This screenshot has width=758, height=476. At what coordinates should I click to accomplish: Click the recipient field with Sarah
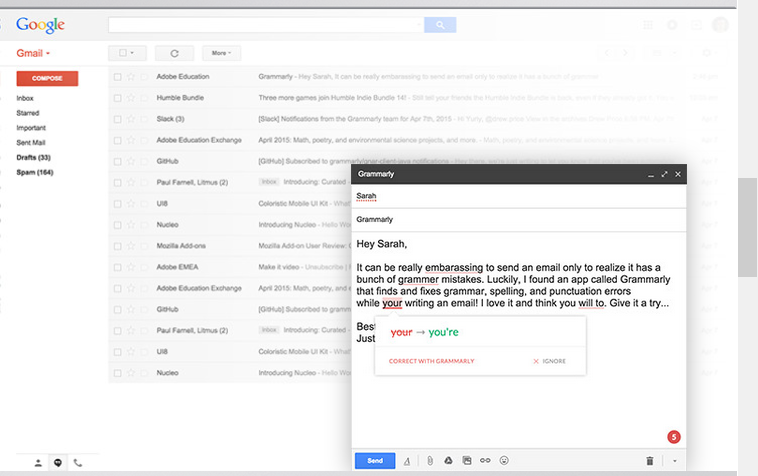(x=519, y=196)
